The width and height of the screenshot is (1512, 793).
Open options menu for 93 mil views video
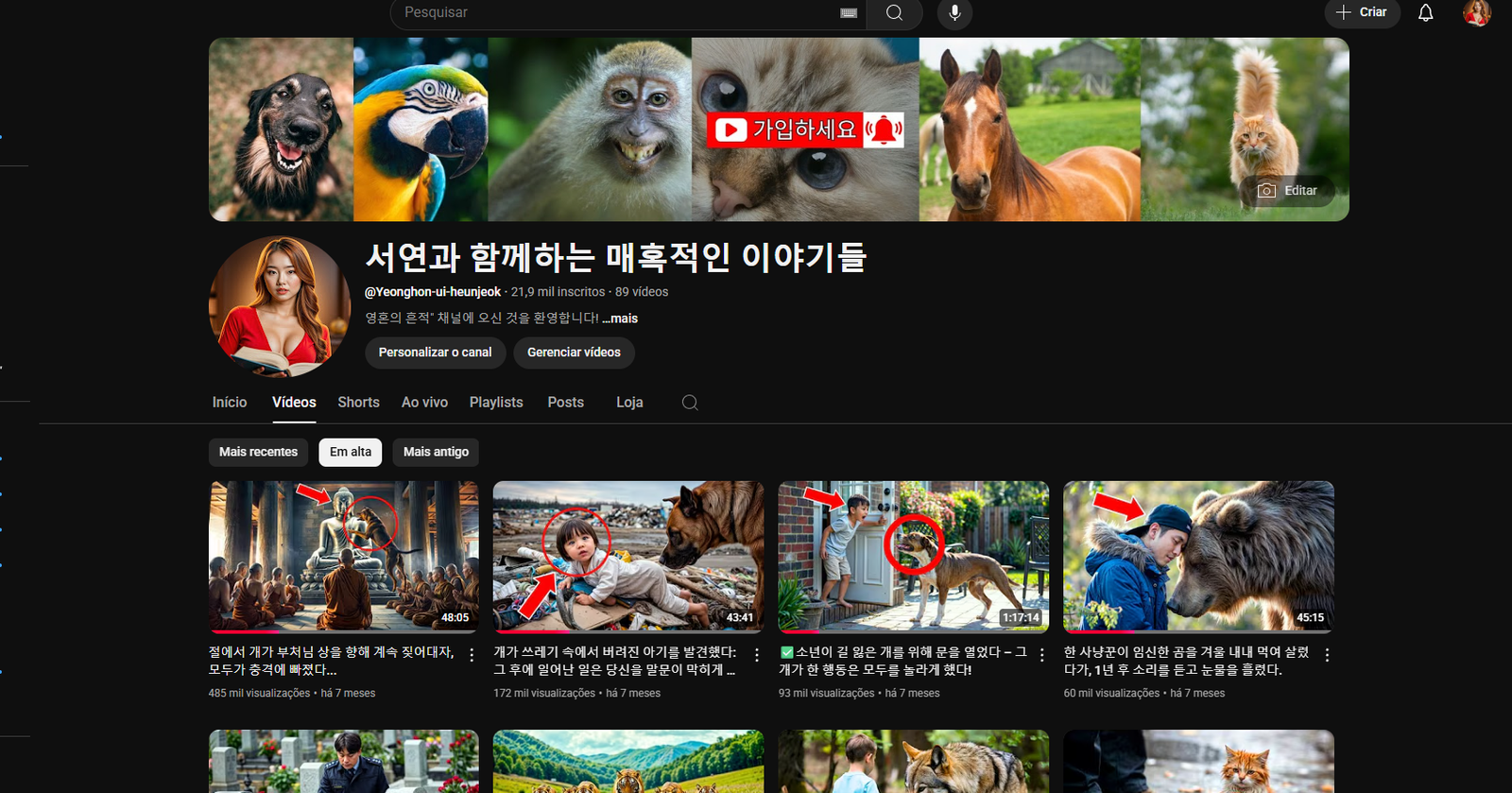tap(1041, 655)
